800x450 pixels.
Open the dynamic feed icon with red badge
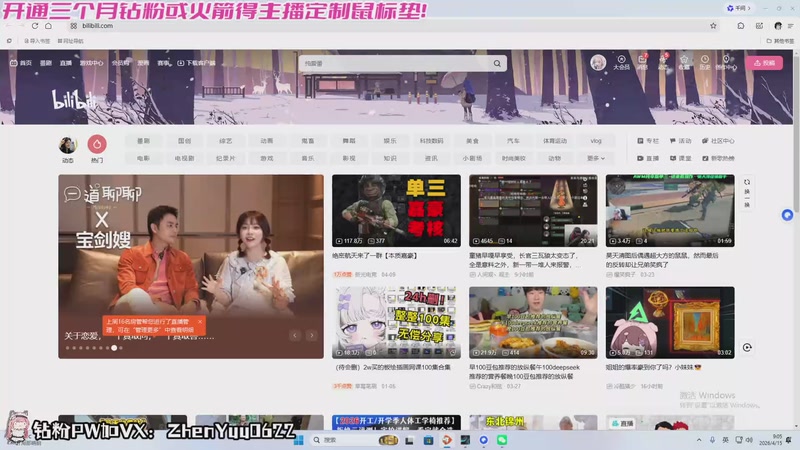tap(663, 62)
